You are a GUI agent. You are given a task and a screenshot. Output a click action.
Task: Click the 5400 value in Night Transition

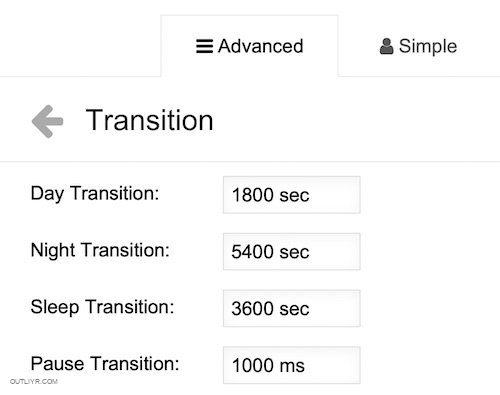coord(252,252)
